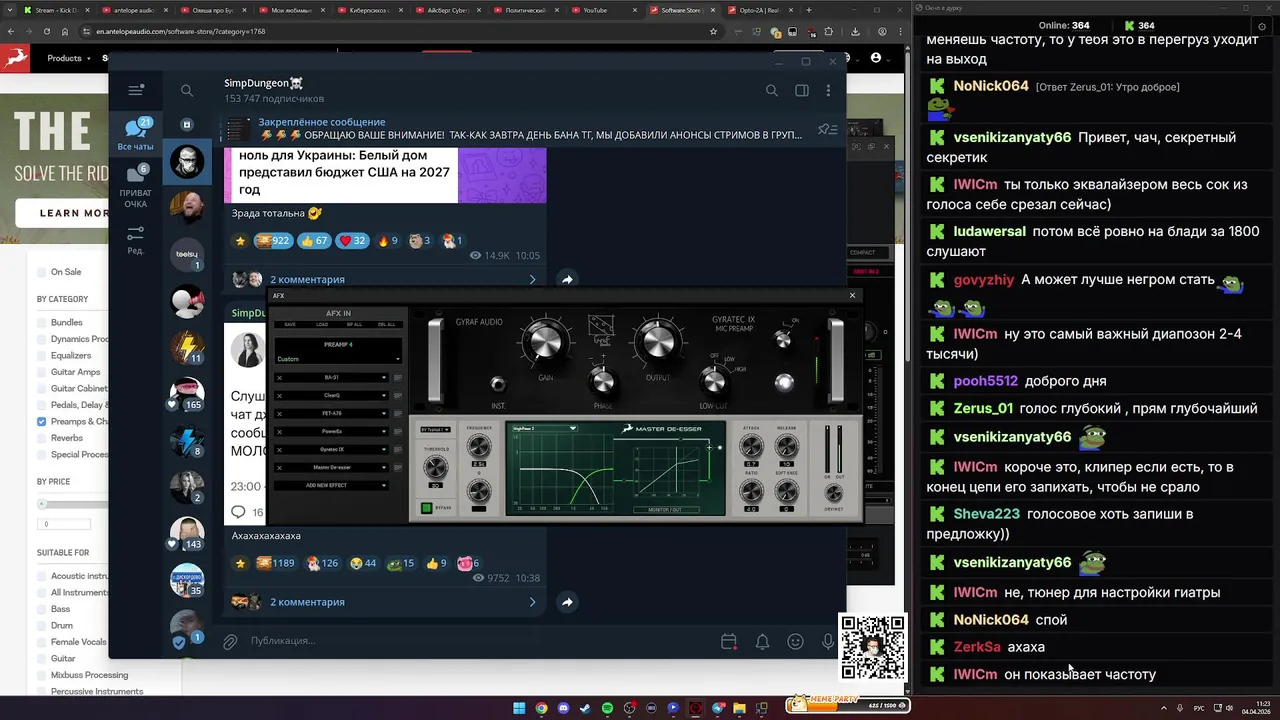Screen dimensions: 1280x720
Task: Check the Bundles category checkbox
Action: (x=41, y=322)
